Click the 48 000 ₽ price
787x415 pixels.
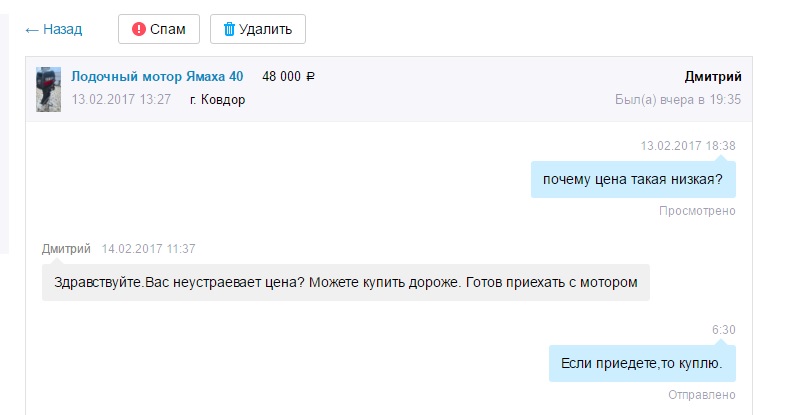pos(288,76)
